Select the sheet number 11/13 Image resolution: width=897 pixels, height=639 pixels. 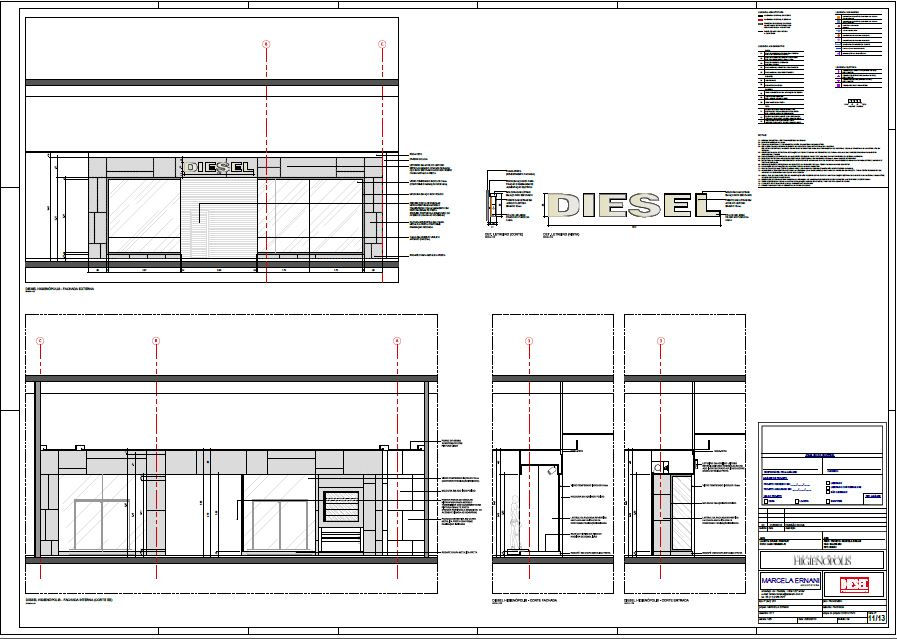click(876, 618)
